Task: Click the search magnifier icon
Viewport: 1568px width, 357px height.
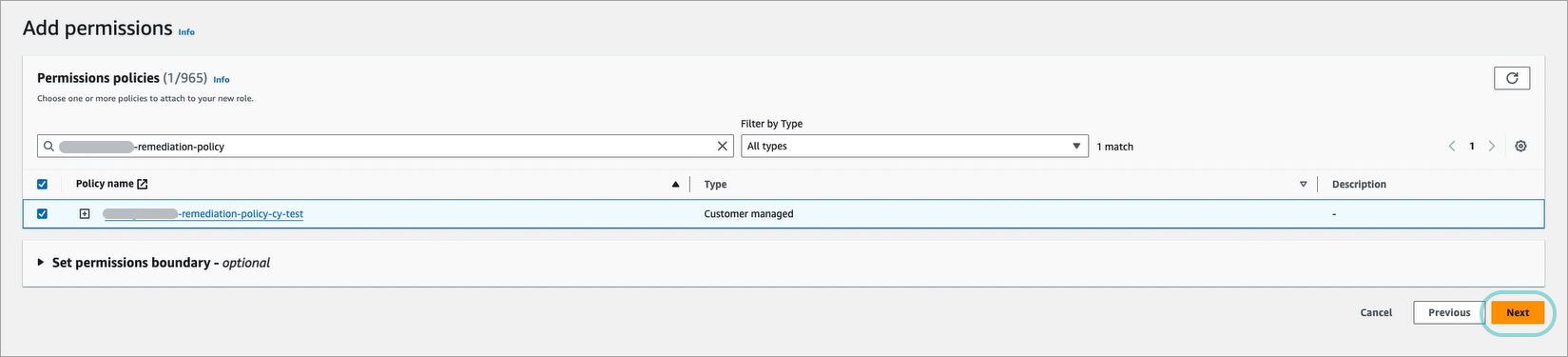Action: [48, 147]
